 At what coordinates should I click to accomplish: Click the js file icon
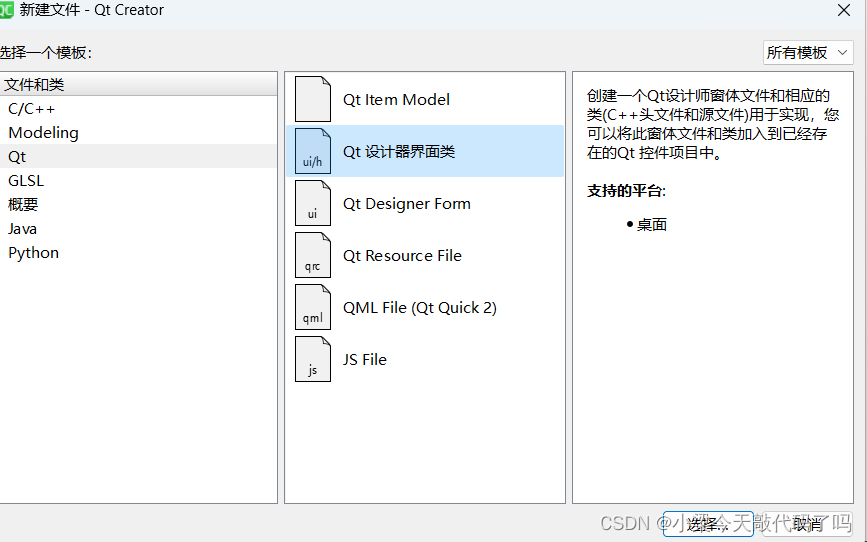(x=313, y=359)
